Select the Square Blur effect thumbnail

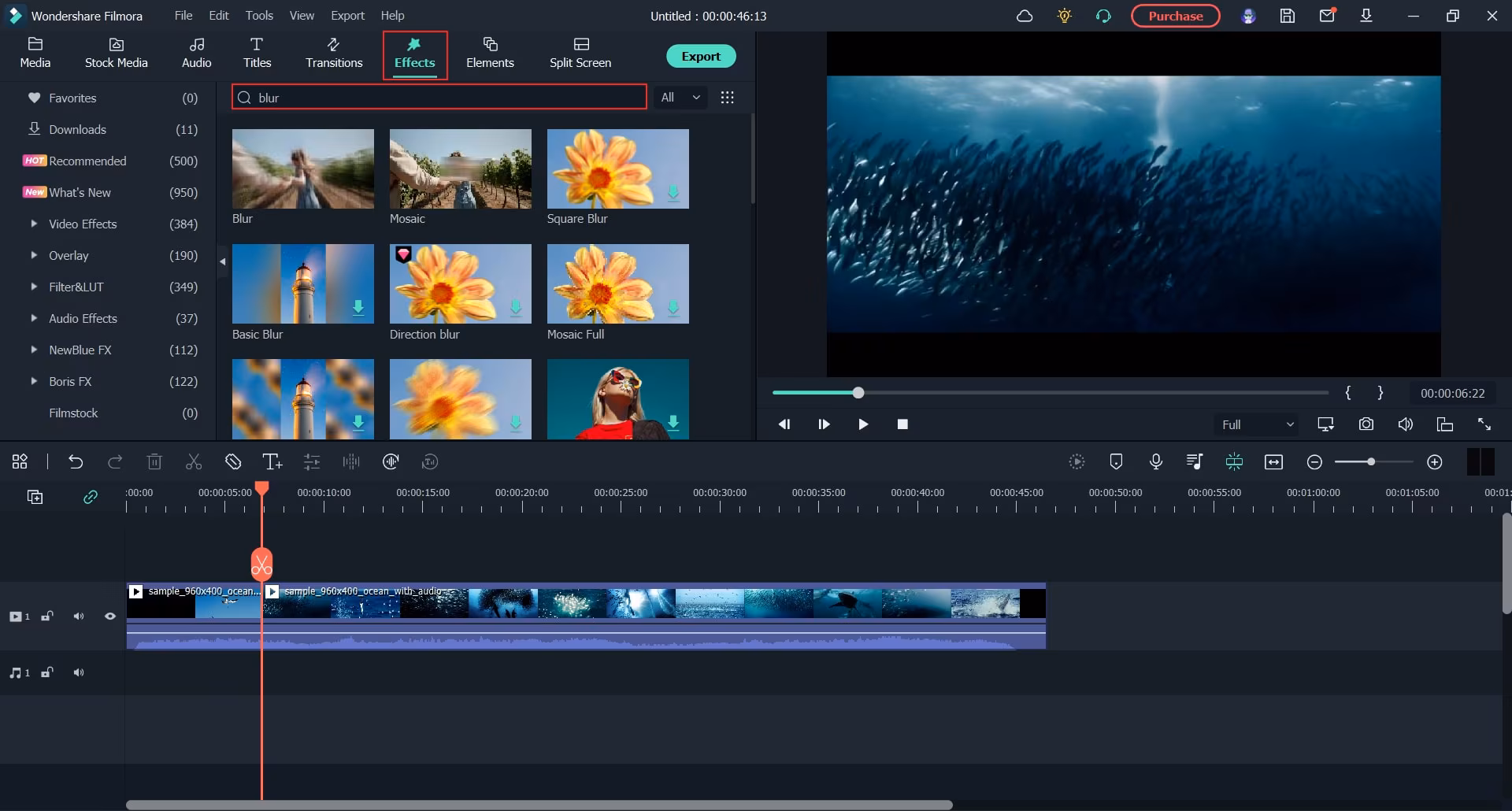[x=617, y=169]
